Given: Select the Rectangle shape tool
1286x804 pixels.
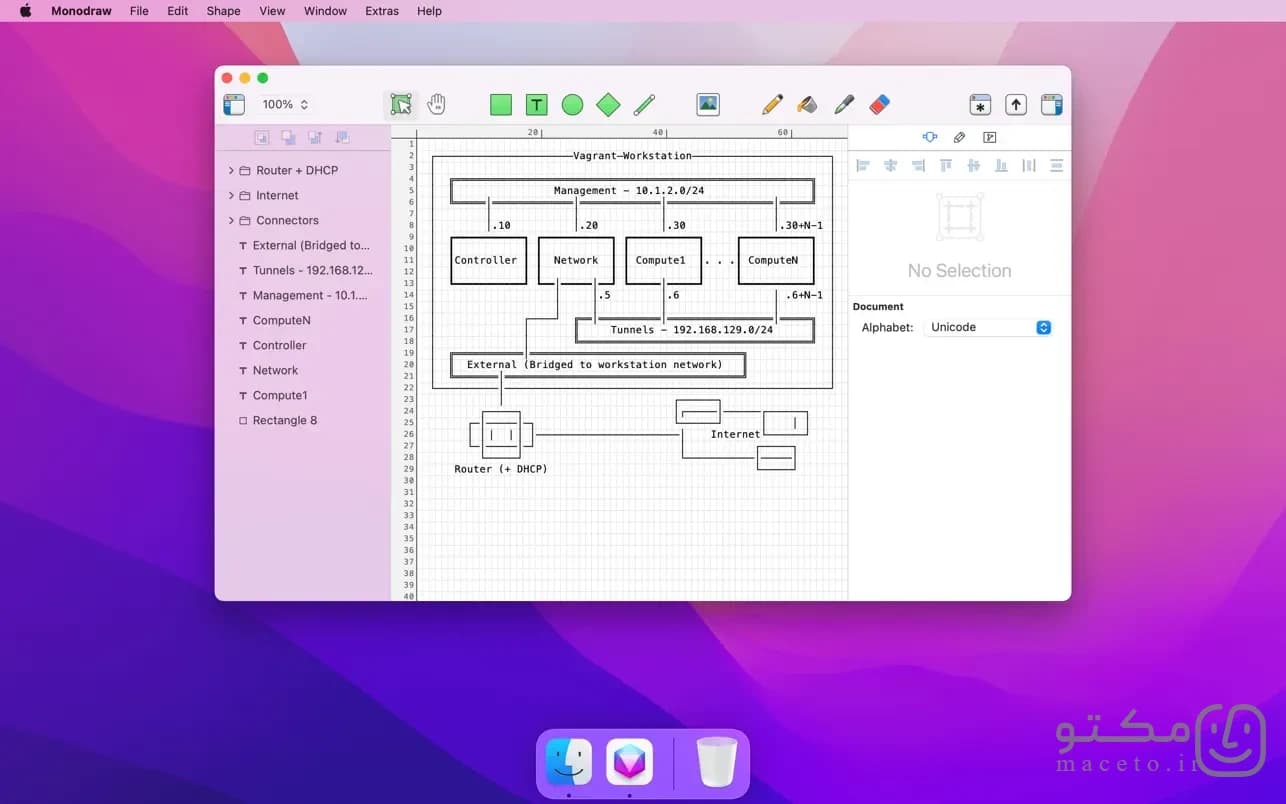Looking at the screenshot, I should click(501, 104).
